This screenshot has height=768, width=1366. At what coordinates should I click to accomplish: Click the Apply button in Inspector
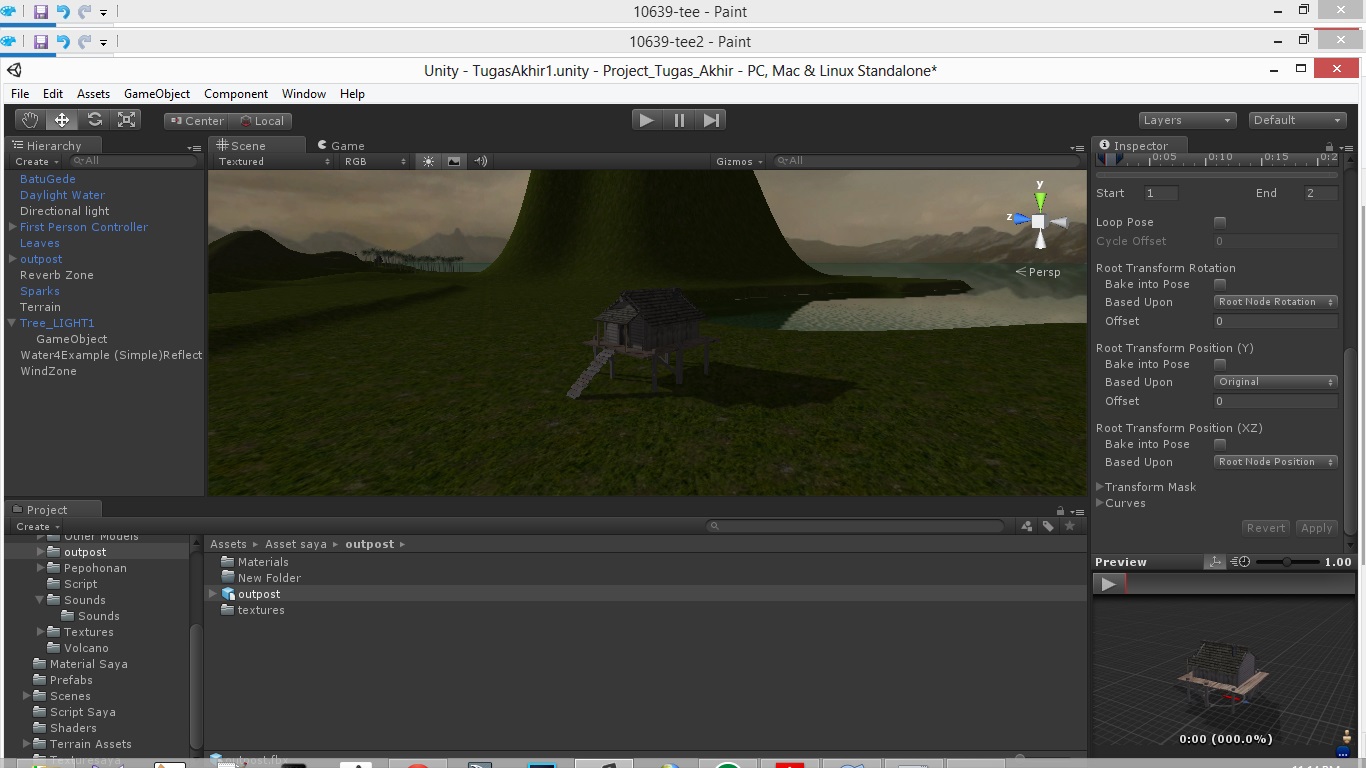coord(1316,528)
